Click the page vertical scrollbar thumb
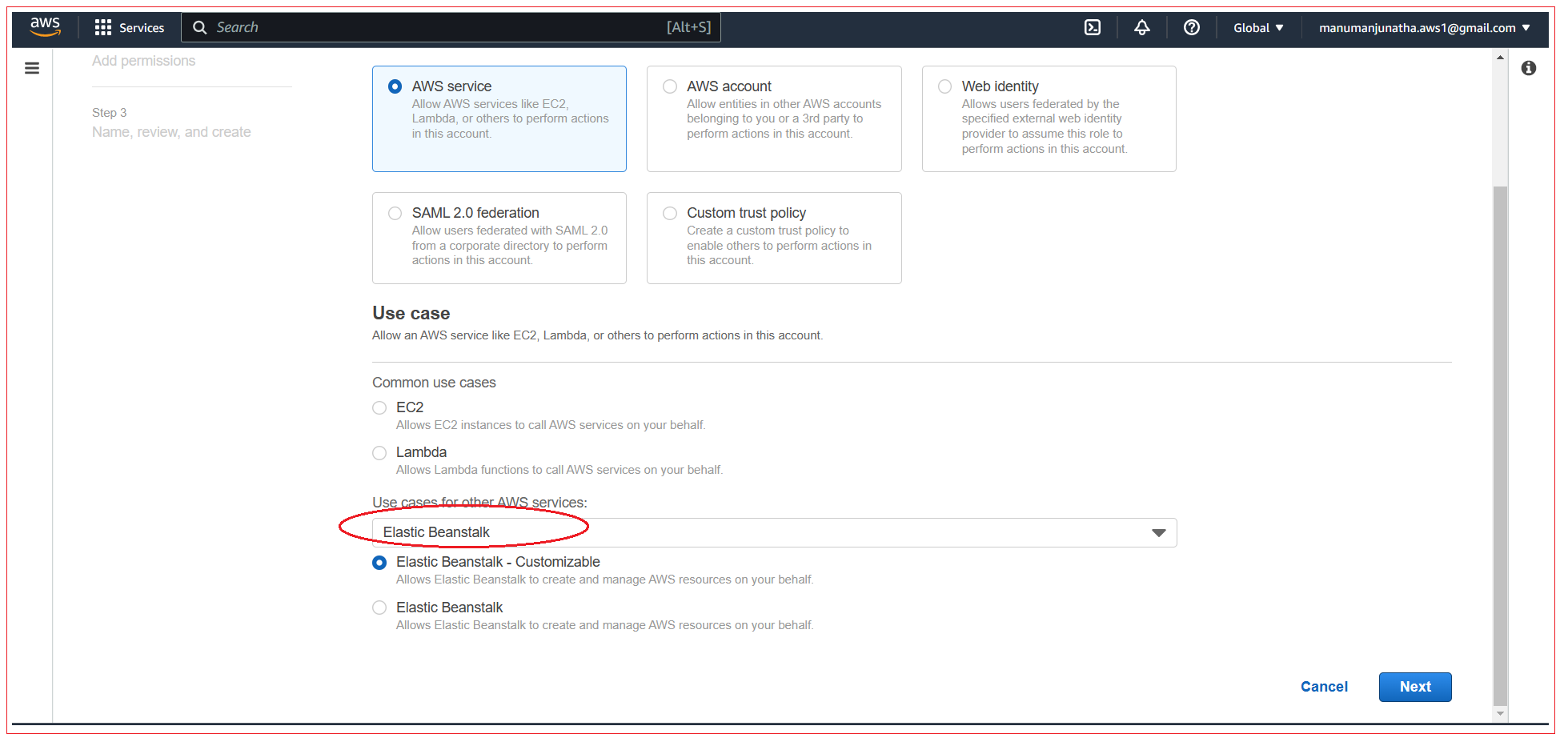The width and height of the screenshot is (1568, 742). [x=1501, y=446]
